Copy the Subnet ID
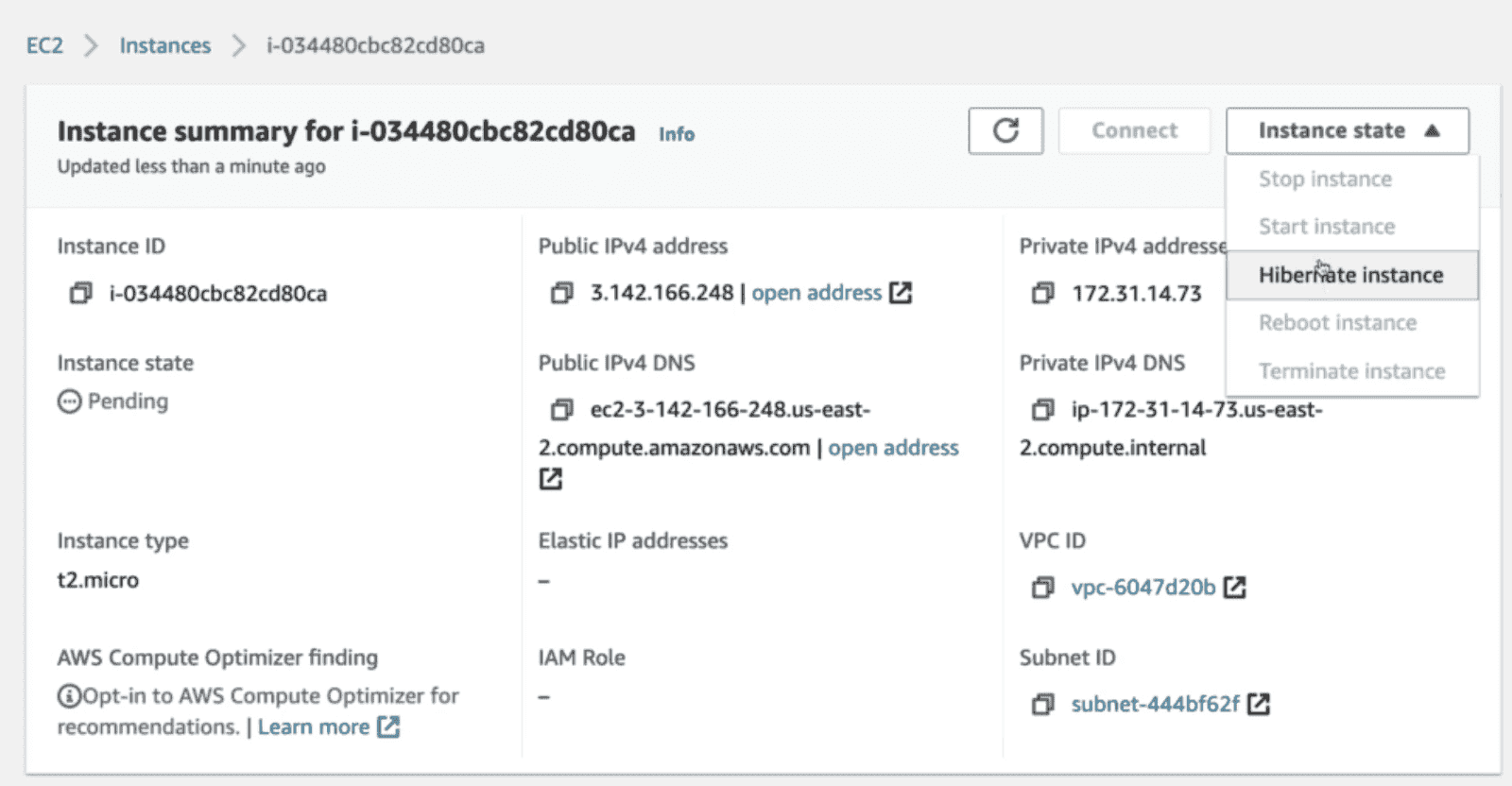Viewport: 1512px width, 786px height. coord(1042,705)
